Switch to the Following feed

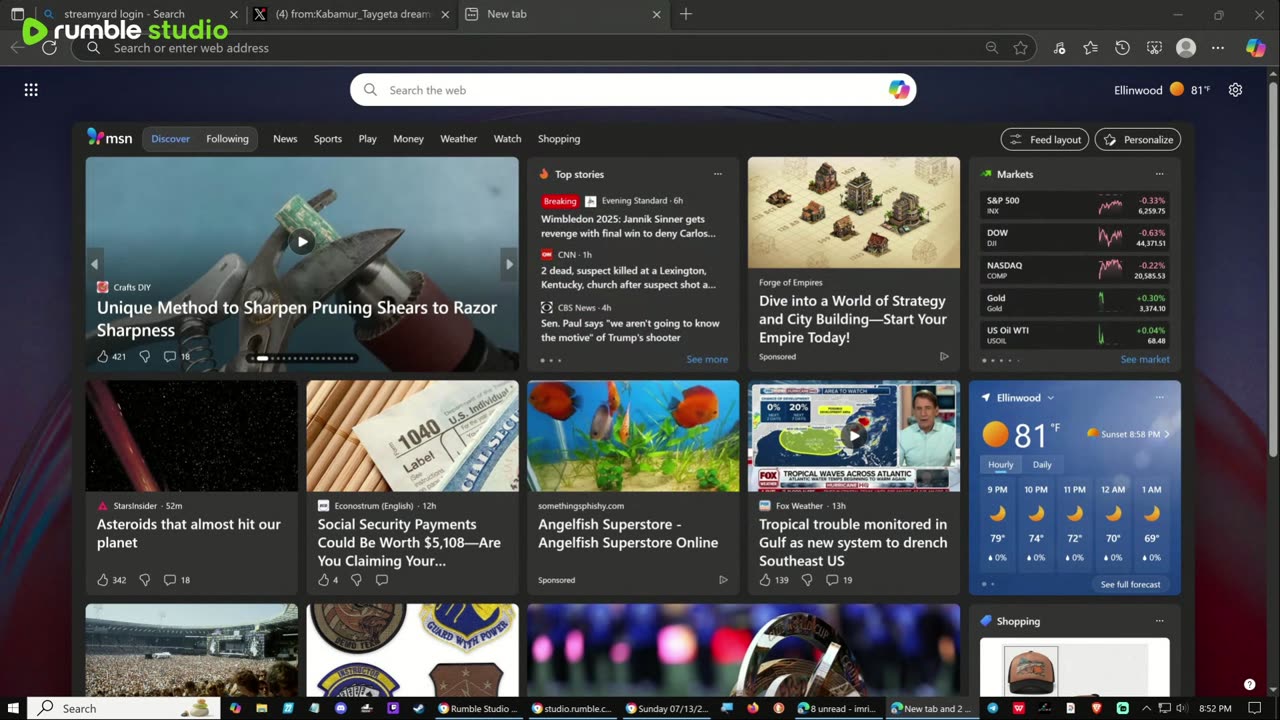pos(227,139)
